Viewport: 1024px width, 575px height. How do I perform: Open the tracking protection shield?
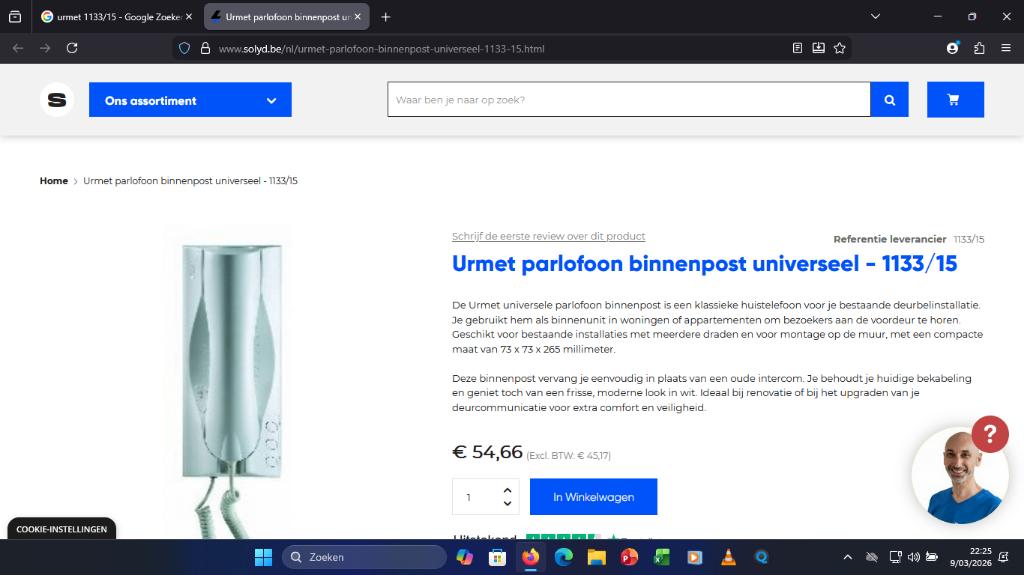coord(184,48)
